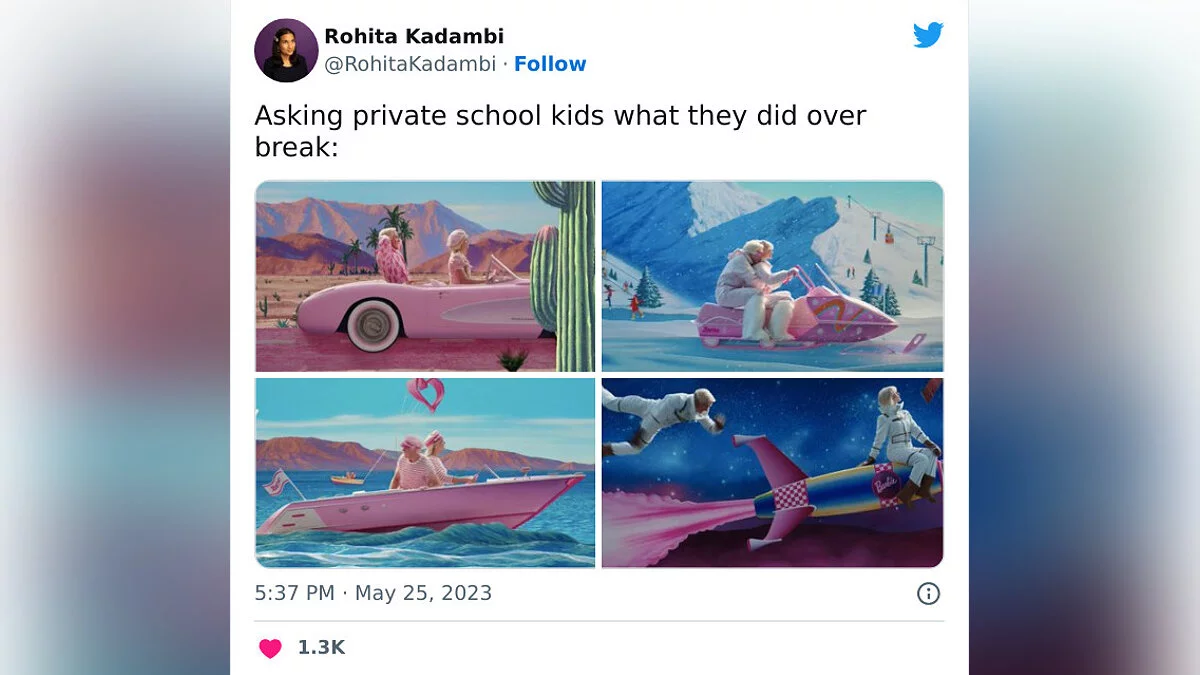
Task: Open Rohita Kadambi's profile avatar
Action: point(286,50)
